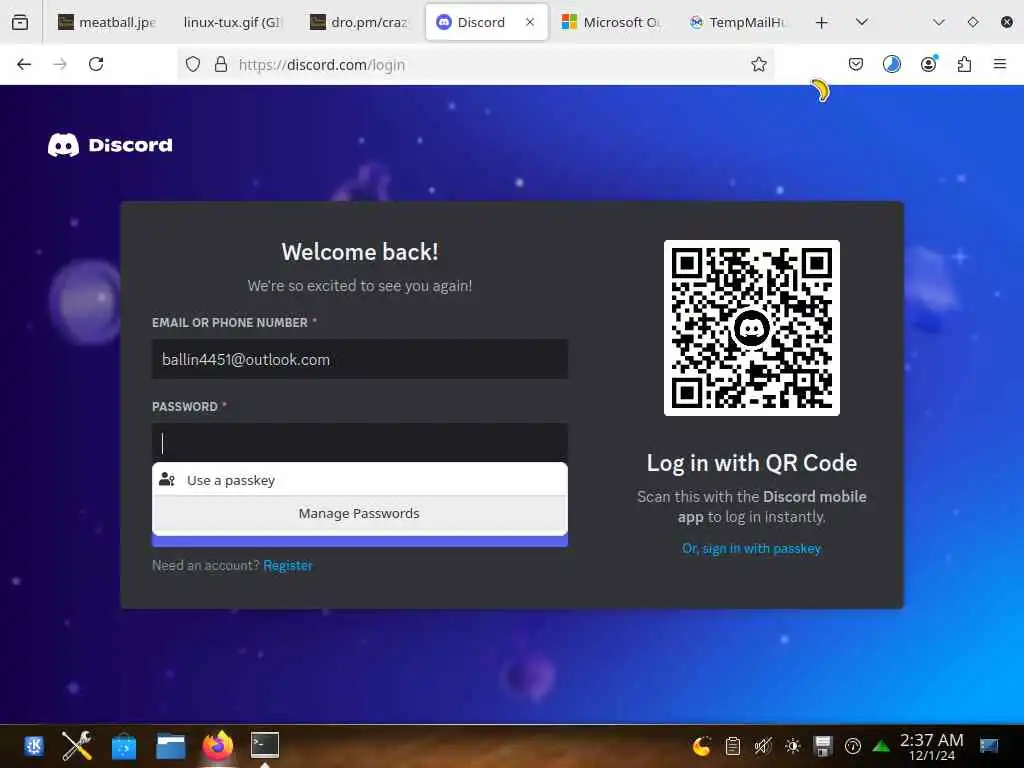Focus the Password input field
Image resolution: width=1024 pixels, height=768 pixels.
pos(360,443)
